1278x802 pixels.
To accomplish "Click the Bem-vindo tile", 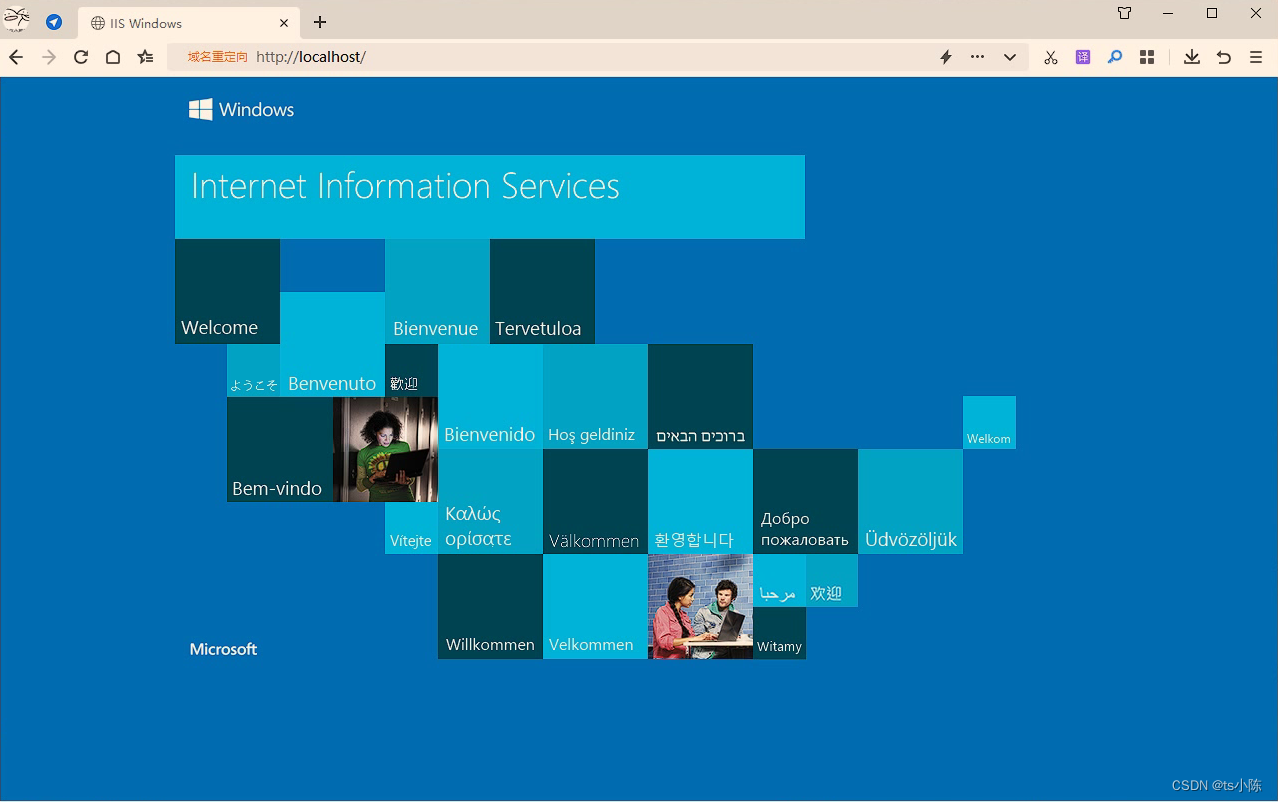I will pyautogui.click(x=279, y=449).
